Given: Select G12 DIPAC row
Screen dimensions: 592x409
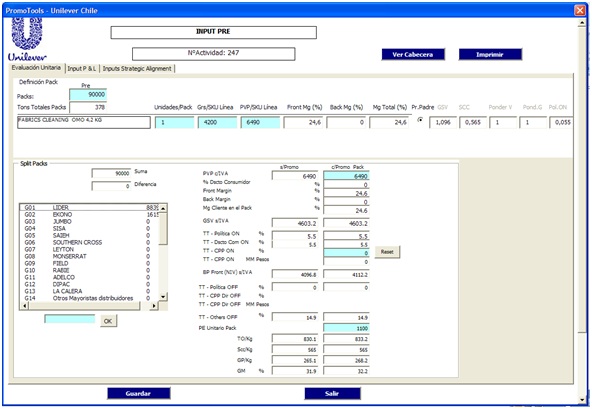Looking at the screenshot, I should pyautogui.click(x=89, y=284).
